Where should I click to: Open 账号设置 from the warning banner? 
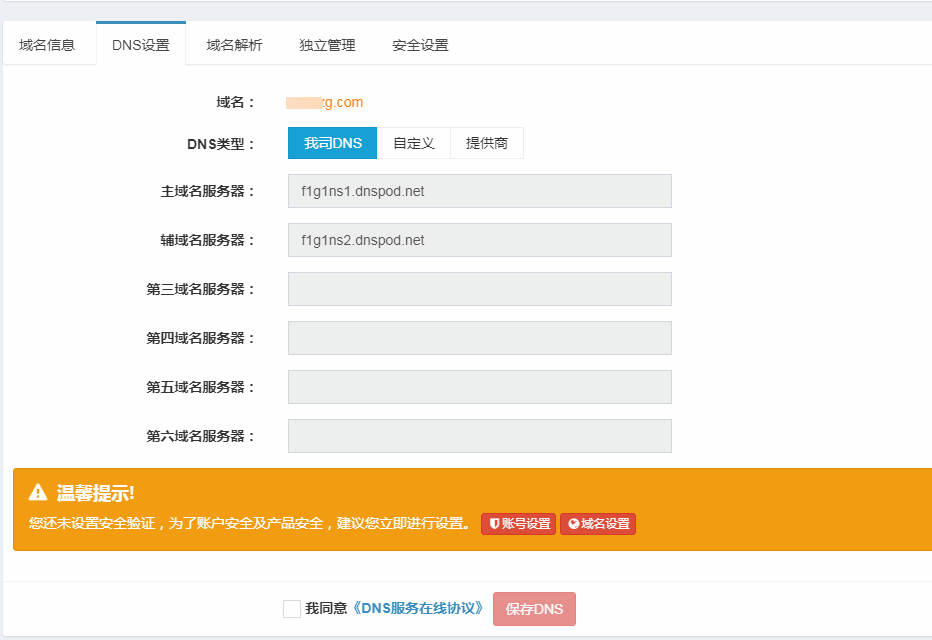pyautogui.click(x=518, y=524)
